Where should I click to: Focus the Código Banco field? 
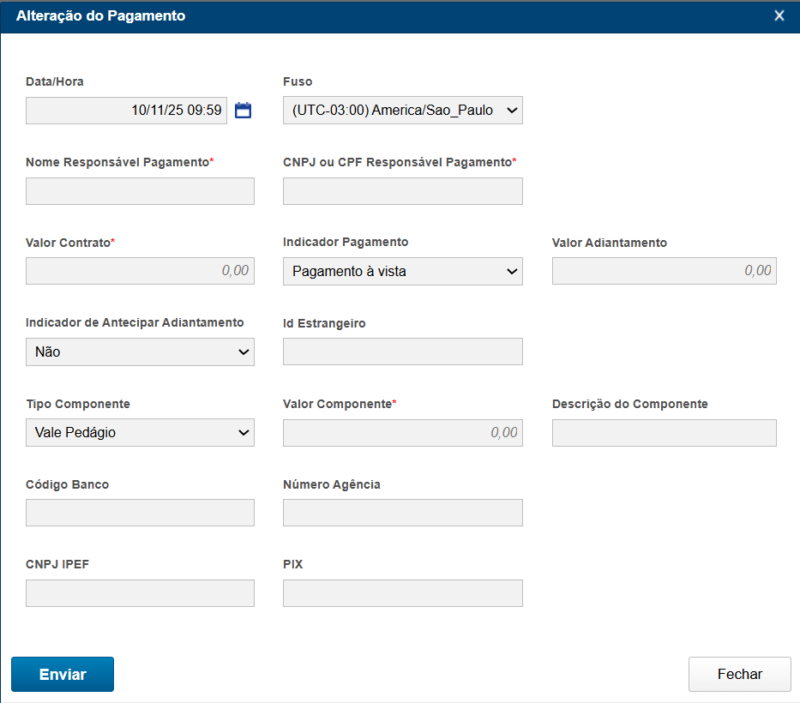click(x=140, y=513)
